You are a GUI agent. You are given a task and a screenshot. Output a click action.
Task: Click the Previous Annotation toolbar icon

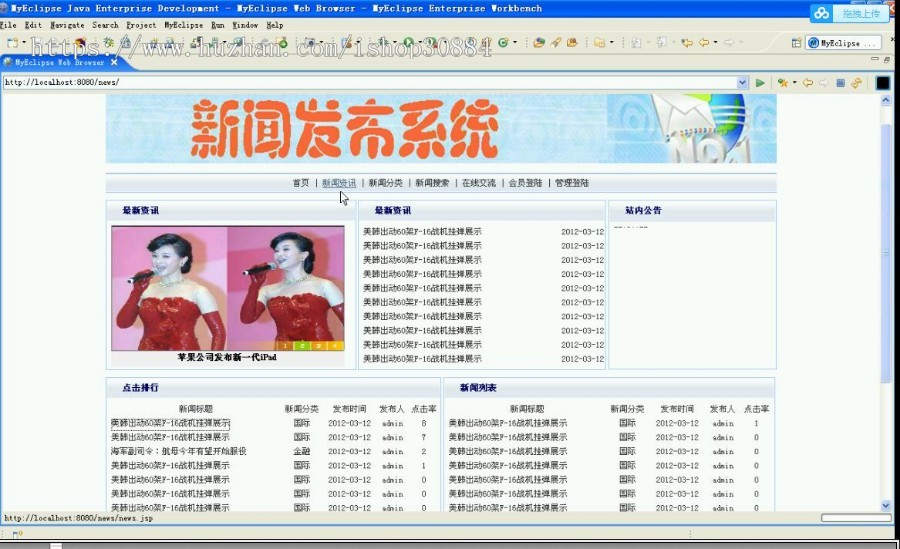coord(661,42)
